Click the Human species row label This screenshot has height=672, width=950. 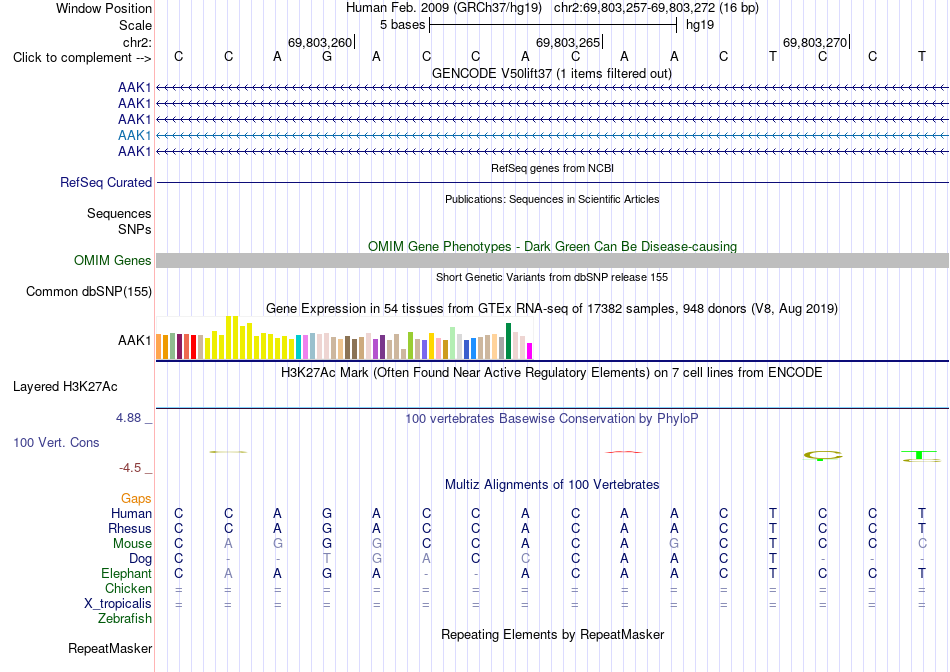point(131,513)
